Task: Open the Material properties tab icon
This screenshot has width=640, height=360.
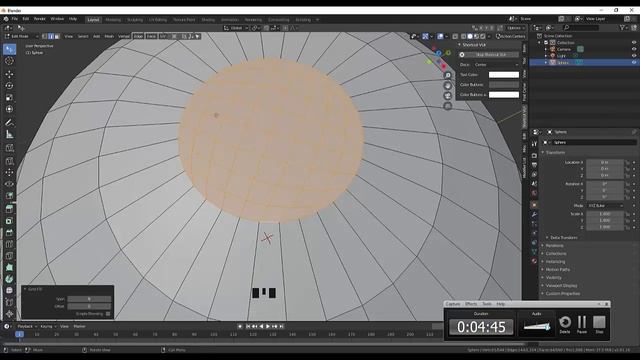Action: tap(534, 261)
